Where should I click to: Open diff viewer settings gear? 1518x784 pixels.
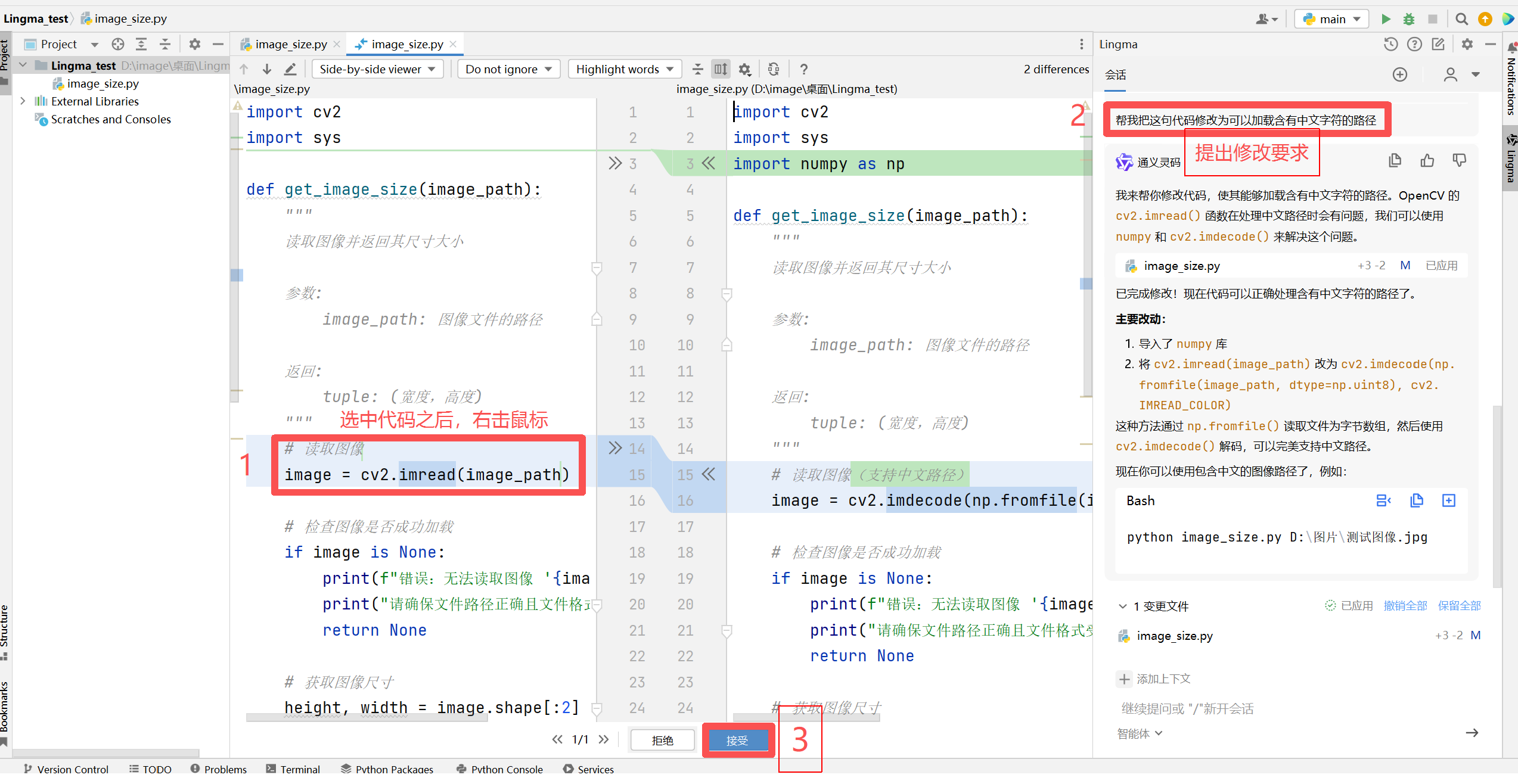pos(744,69)
